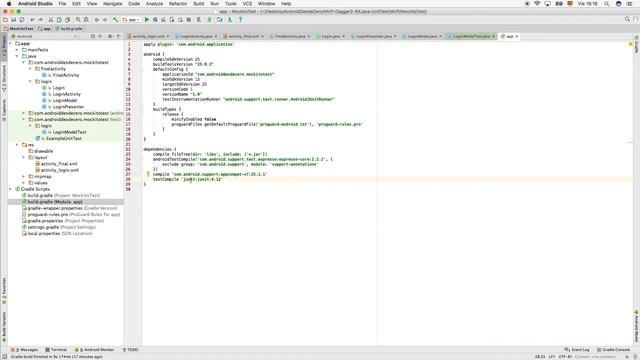Viewport: 640px width, 360px height.
Task: Open the TODO tool window button
Action: (131, 350)
